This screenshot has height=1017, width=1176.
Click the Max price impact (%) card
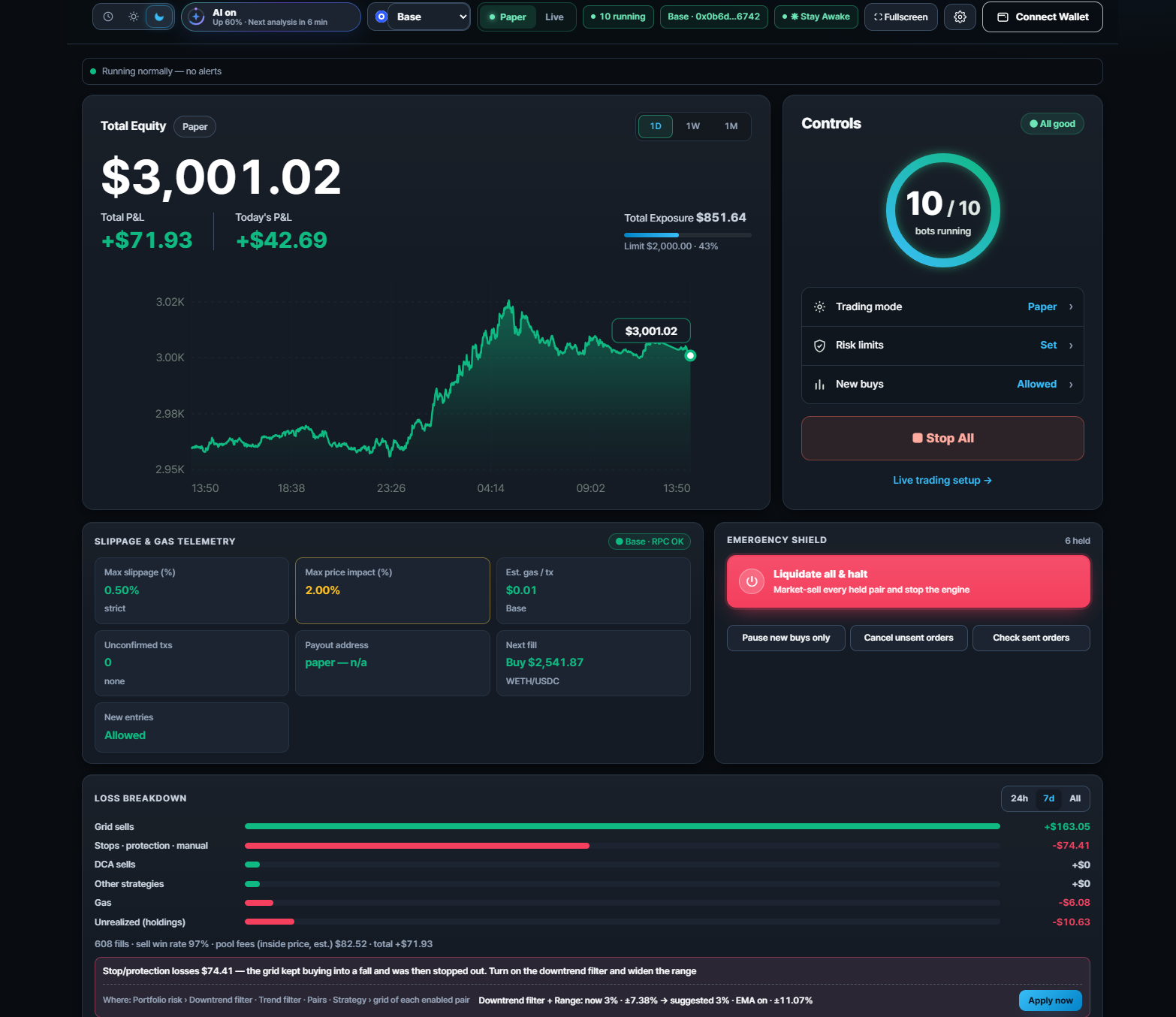[x=393, y=590]
